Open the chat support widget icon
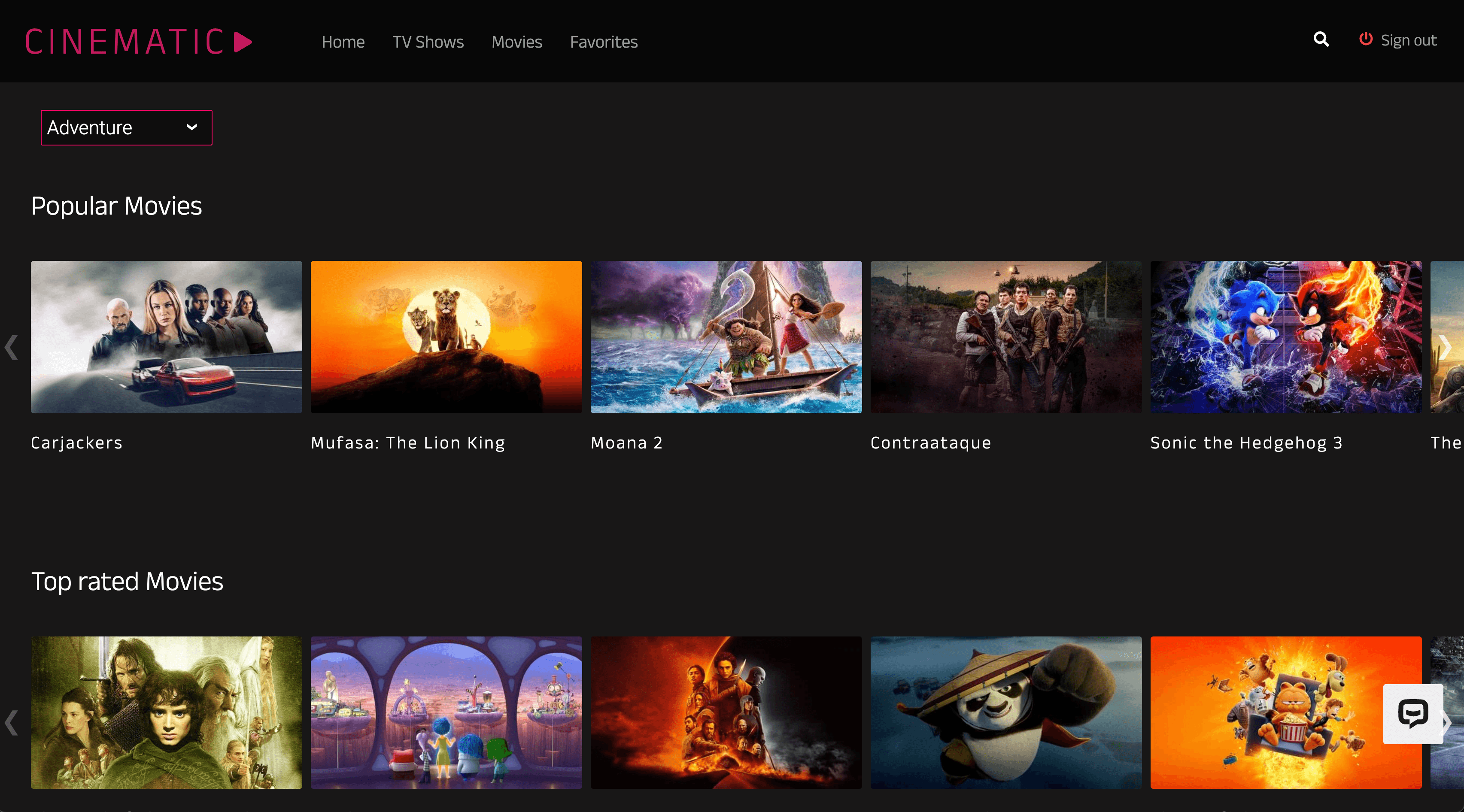The width and height of the screenshot is (1464, 812). [1413, 714]
